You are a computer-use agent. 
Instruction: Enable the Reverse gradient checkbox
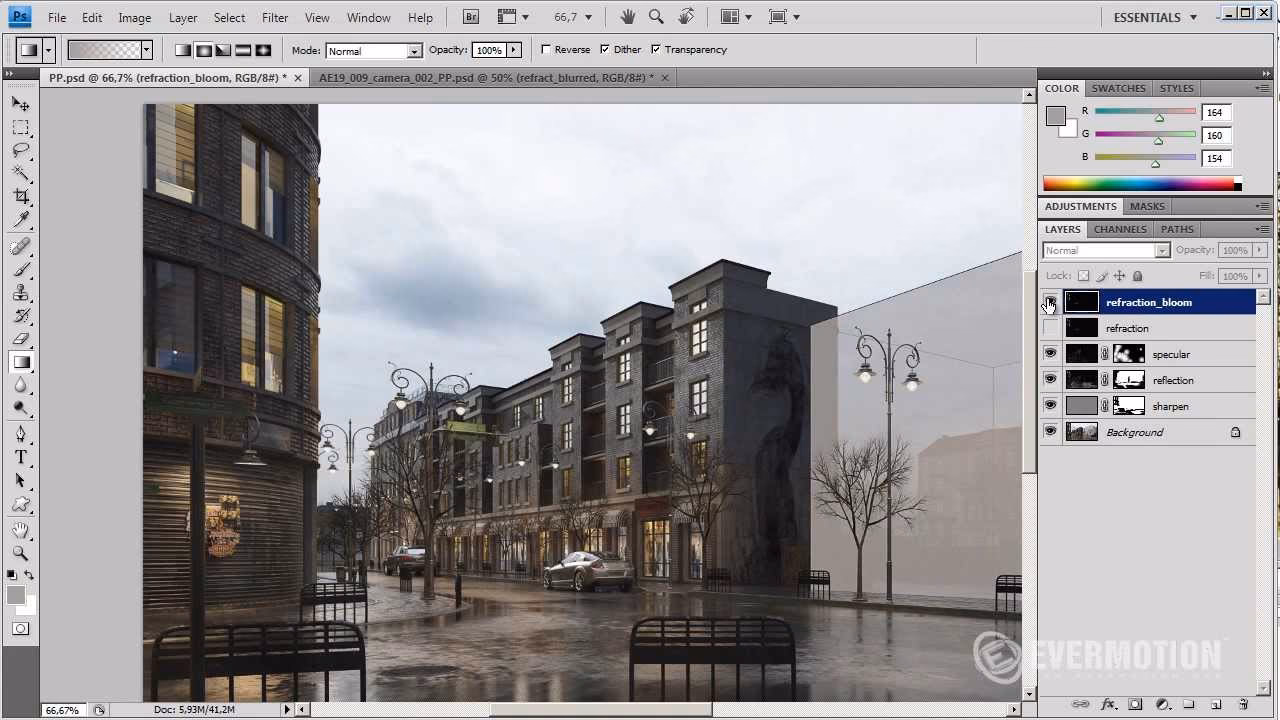pyautogui.click(x=547, y=49)
